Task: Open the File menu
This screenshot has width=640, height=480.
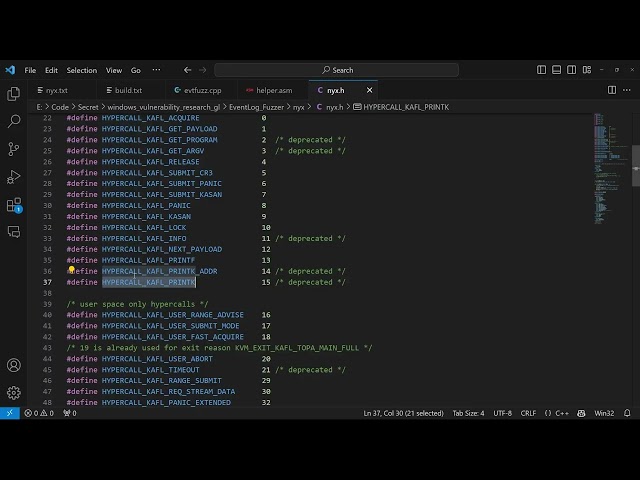Action: pos(30,70)
